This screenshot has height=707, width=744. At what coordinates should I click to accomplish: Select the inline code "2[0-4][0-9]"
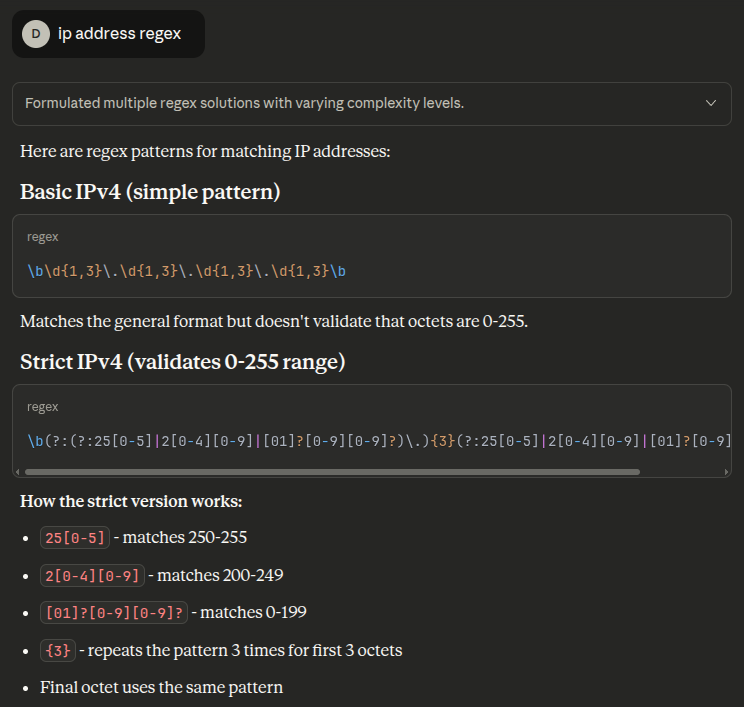tap(92, 575)
